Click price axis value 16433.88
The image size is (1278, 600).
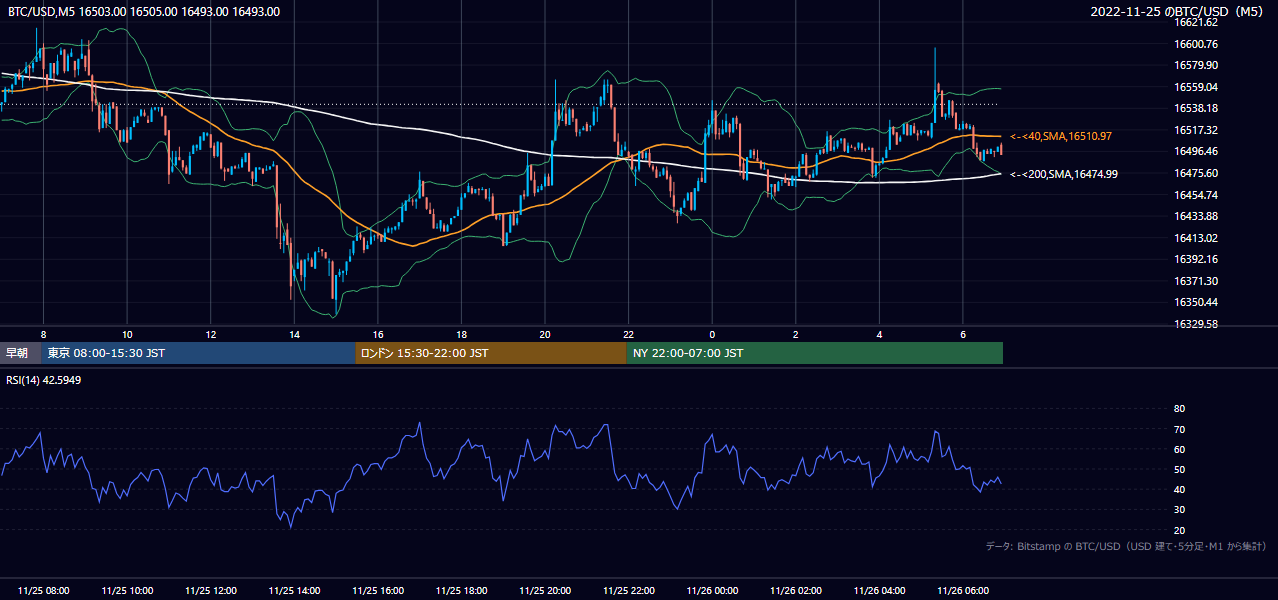pyautogui.click(x=1196, y=216)
